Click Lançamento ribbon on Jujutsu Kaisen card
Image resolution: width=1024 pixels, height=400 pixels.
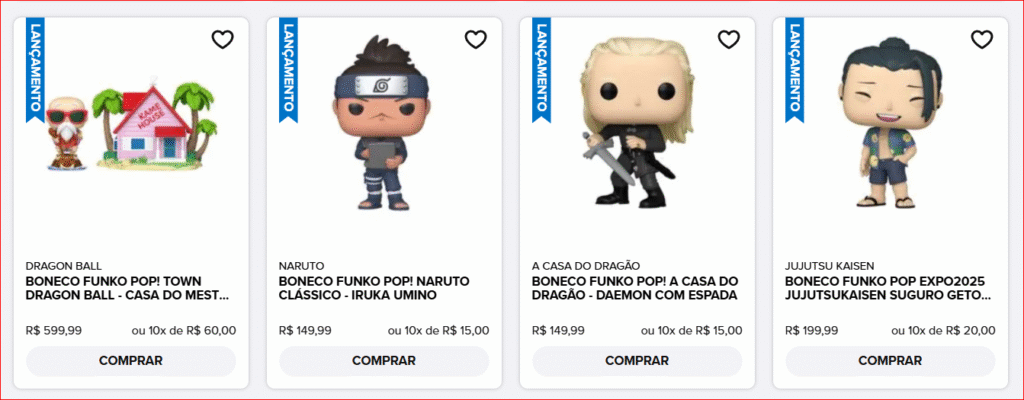795,70
